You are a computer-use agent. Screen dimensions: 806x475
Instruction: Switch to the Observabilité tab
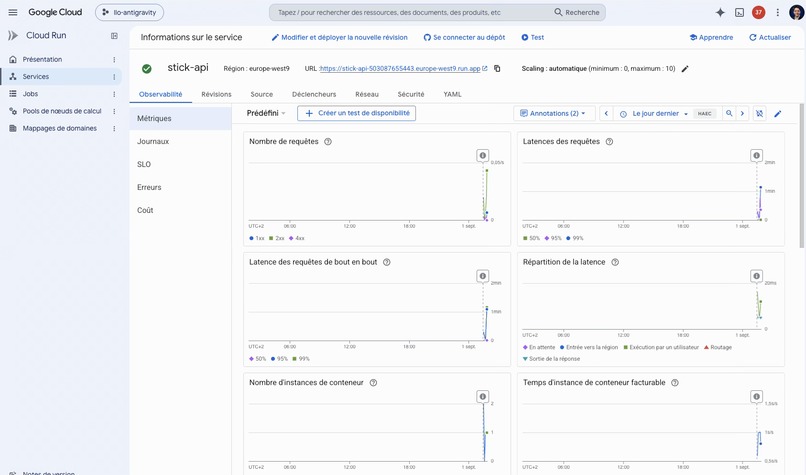tap(160, 95)
